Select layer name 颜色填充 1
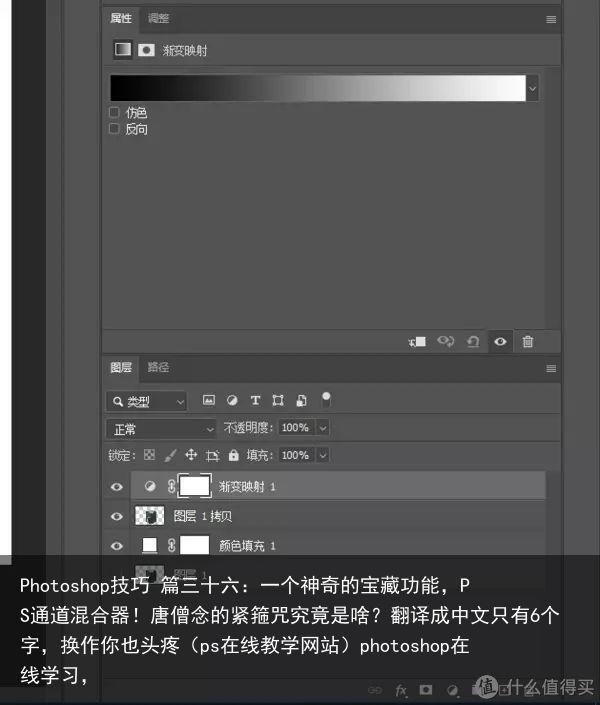Screen dimensions: 600x705 tap(247, 546)
